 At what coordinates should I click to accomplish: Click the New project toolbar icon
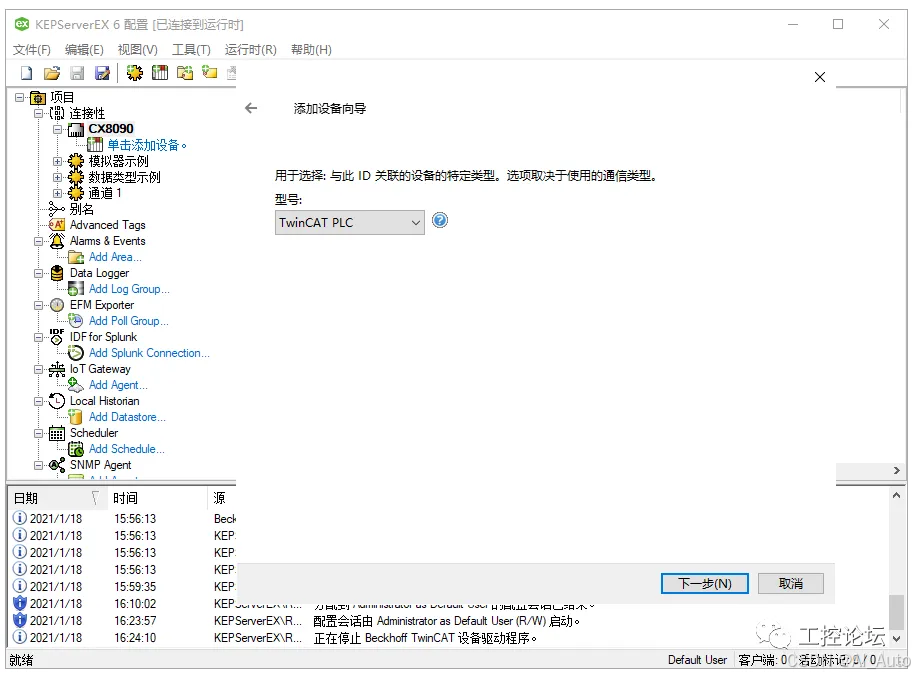(26, 73)
